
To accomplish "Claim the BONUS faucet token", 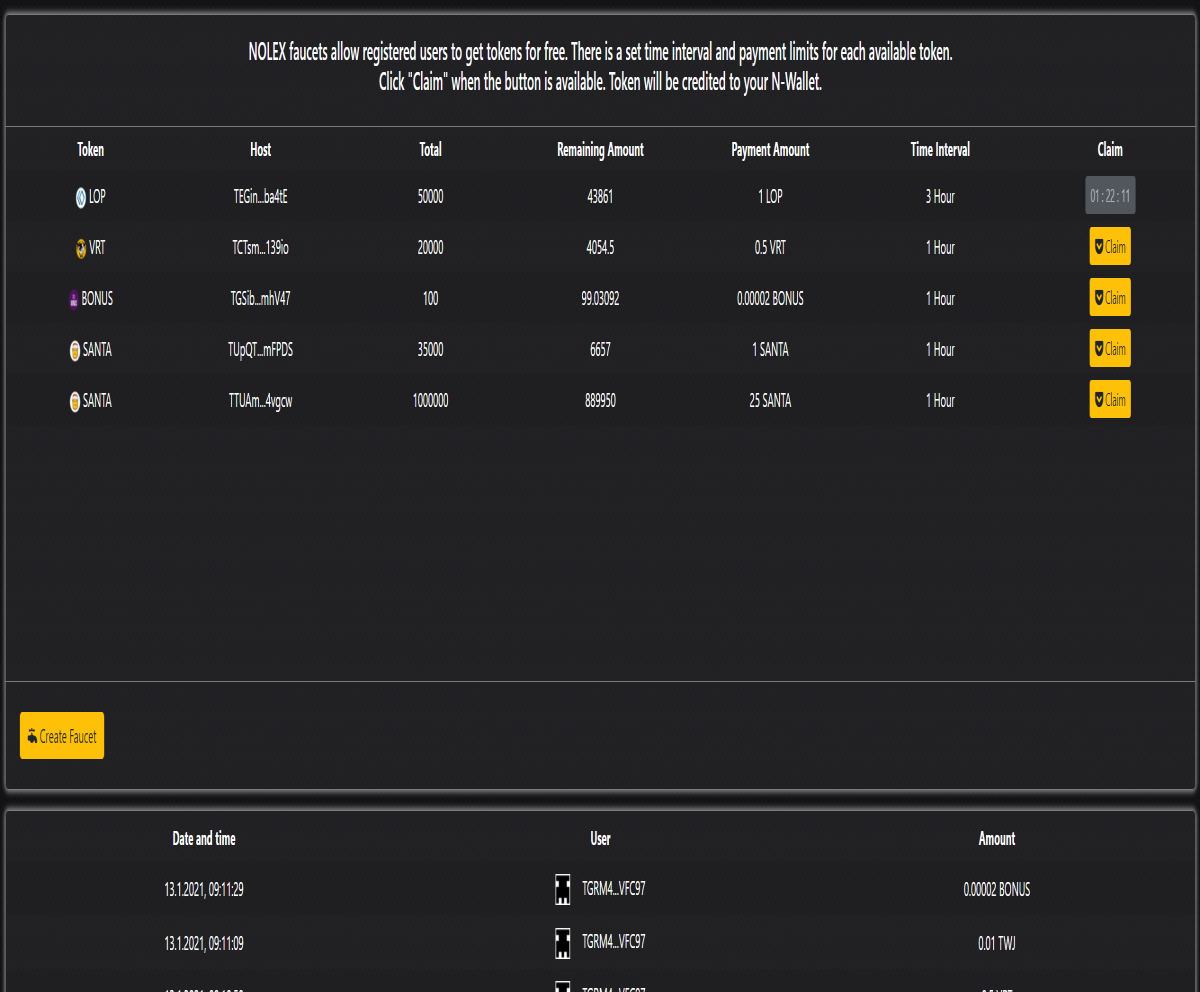I will (1110, 298).
